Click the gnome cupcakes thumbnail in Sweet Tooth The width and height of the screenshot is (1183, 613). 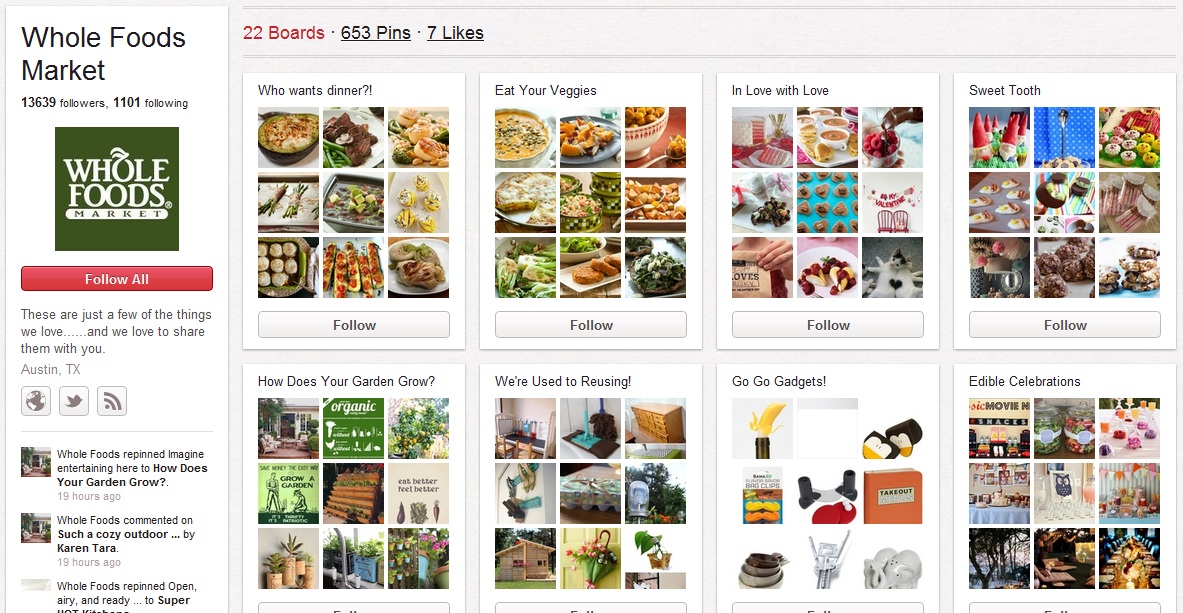(999, 137)
